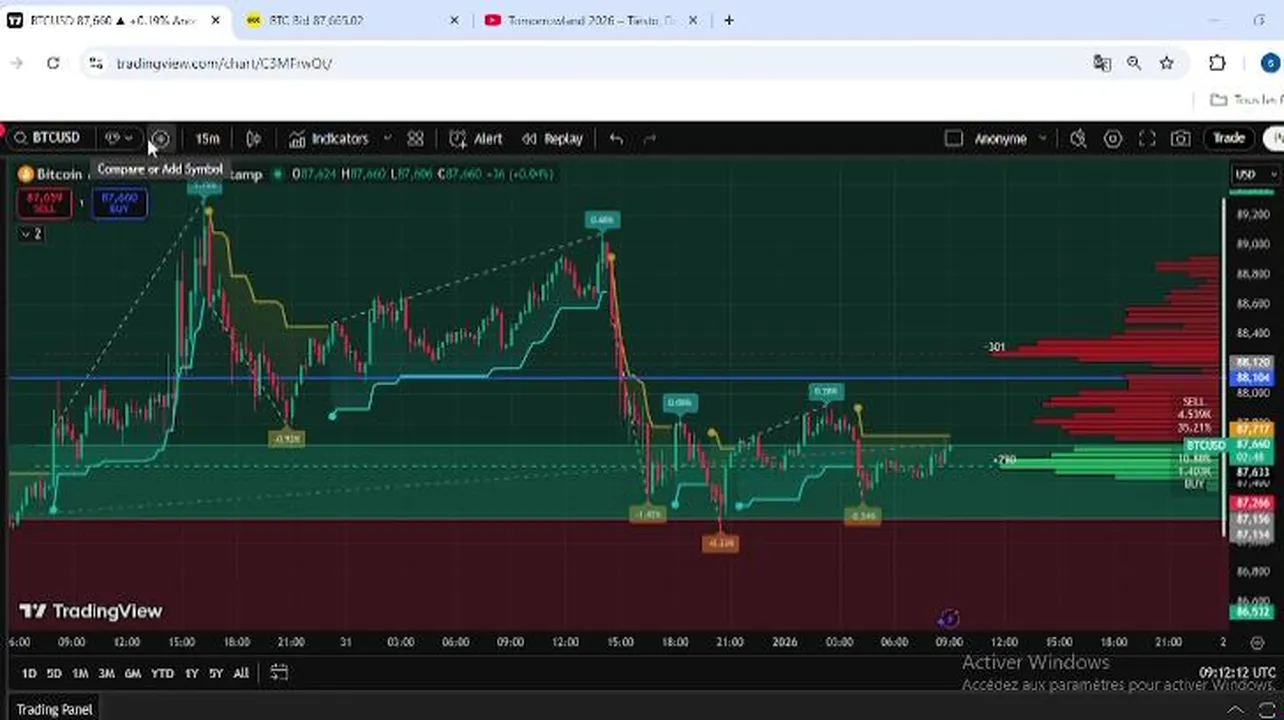Image resolution: width=1284 pixels, height=720 pixels.
Task: Reload the page in the browser
Action: point(53,63)
